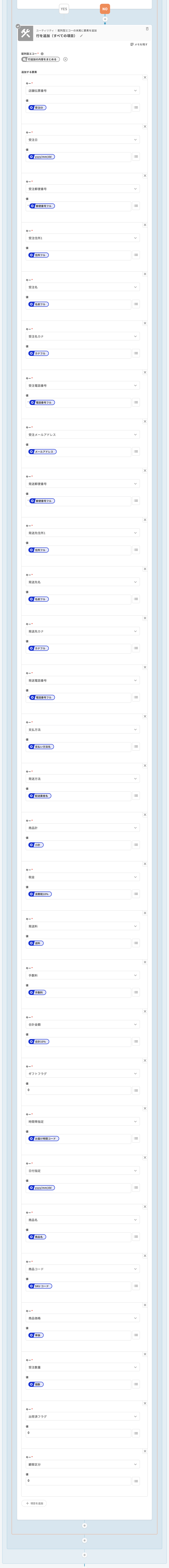Remove the '店舗伝票番号' key-value item
This screenshot has height=1568, width=169.
145,77
